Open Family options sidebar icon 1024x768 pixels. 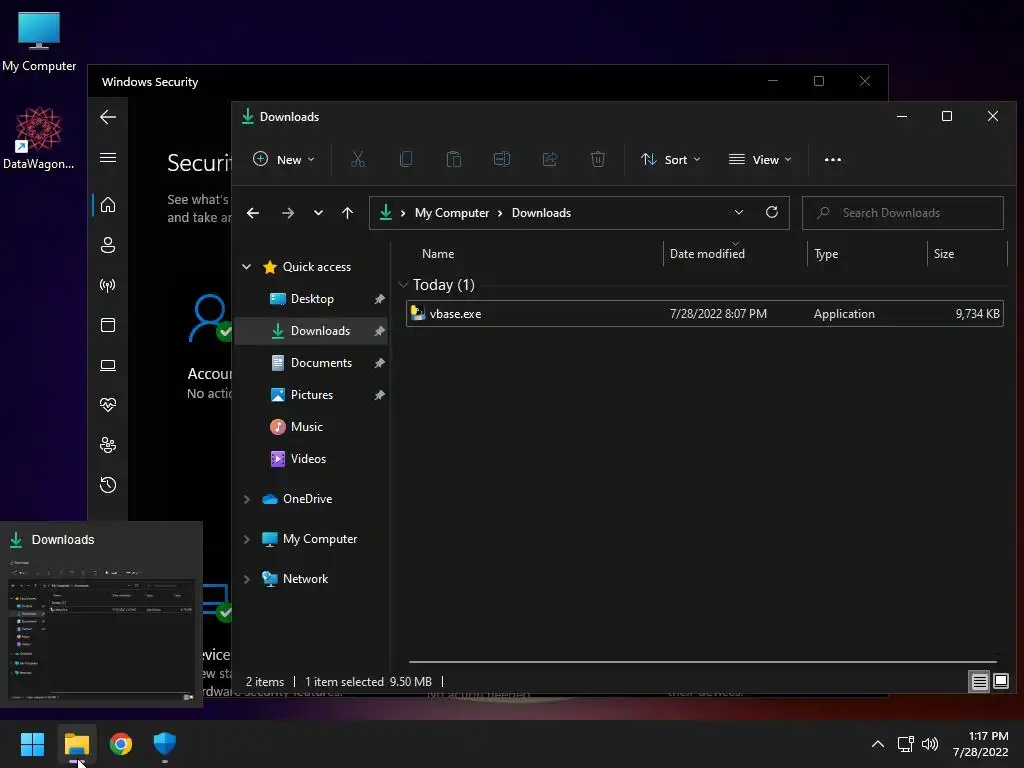pyautogui.click(x=108, y=445)
